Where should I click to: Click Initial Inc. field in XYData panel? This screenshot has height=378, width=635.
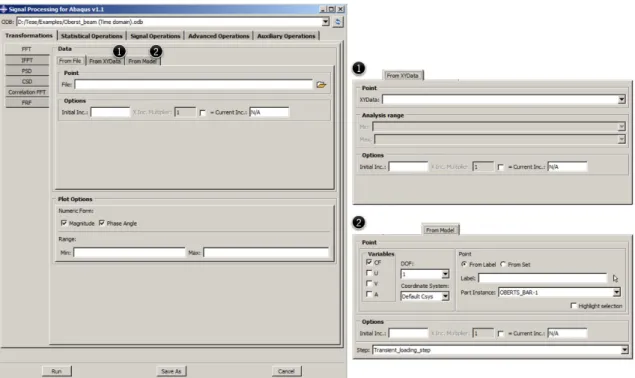tap(408, 167)
